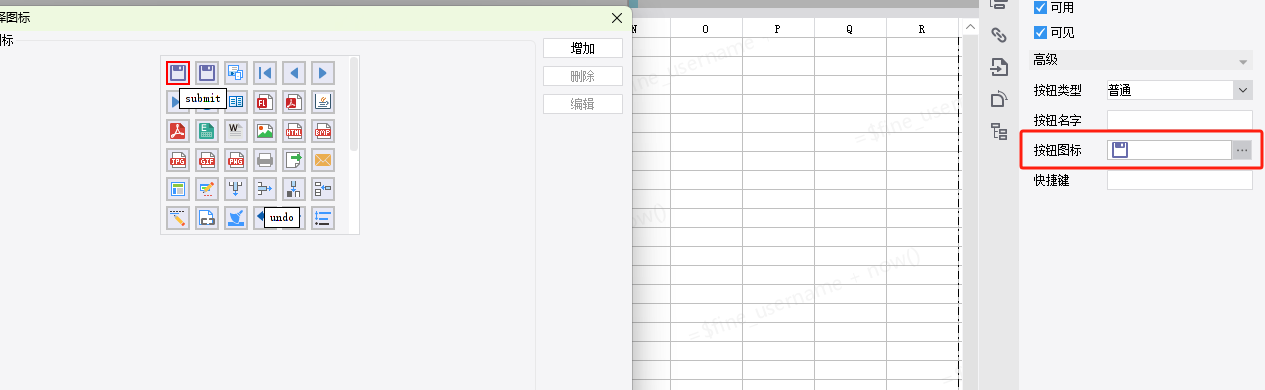Select the GIF export icon
This screenshot has height=390, width=1265.
(x=207, y=159)
